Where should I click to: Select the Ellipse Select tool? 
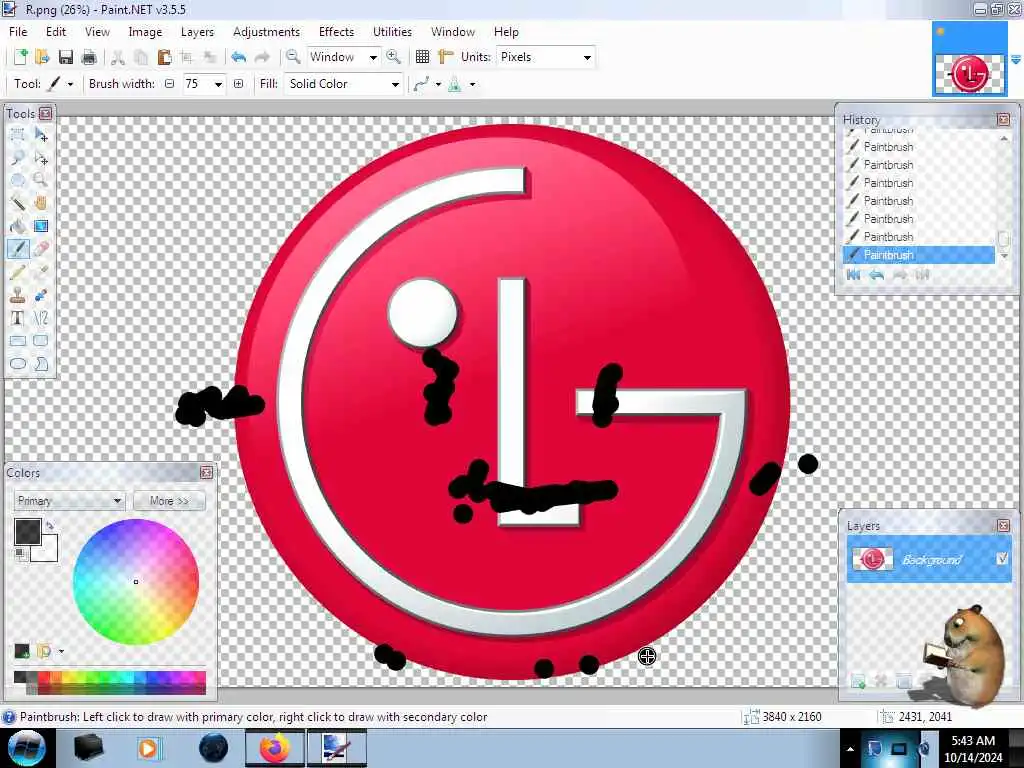tap(18, 181)
